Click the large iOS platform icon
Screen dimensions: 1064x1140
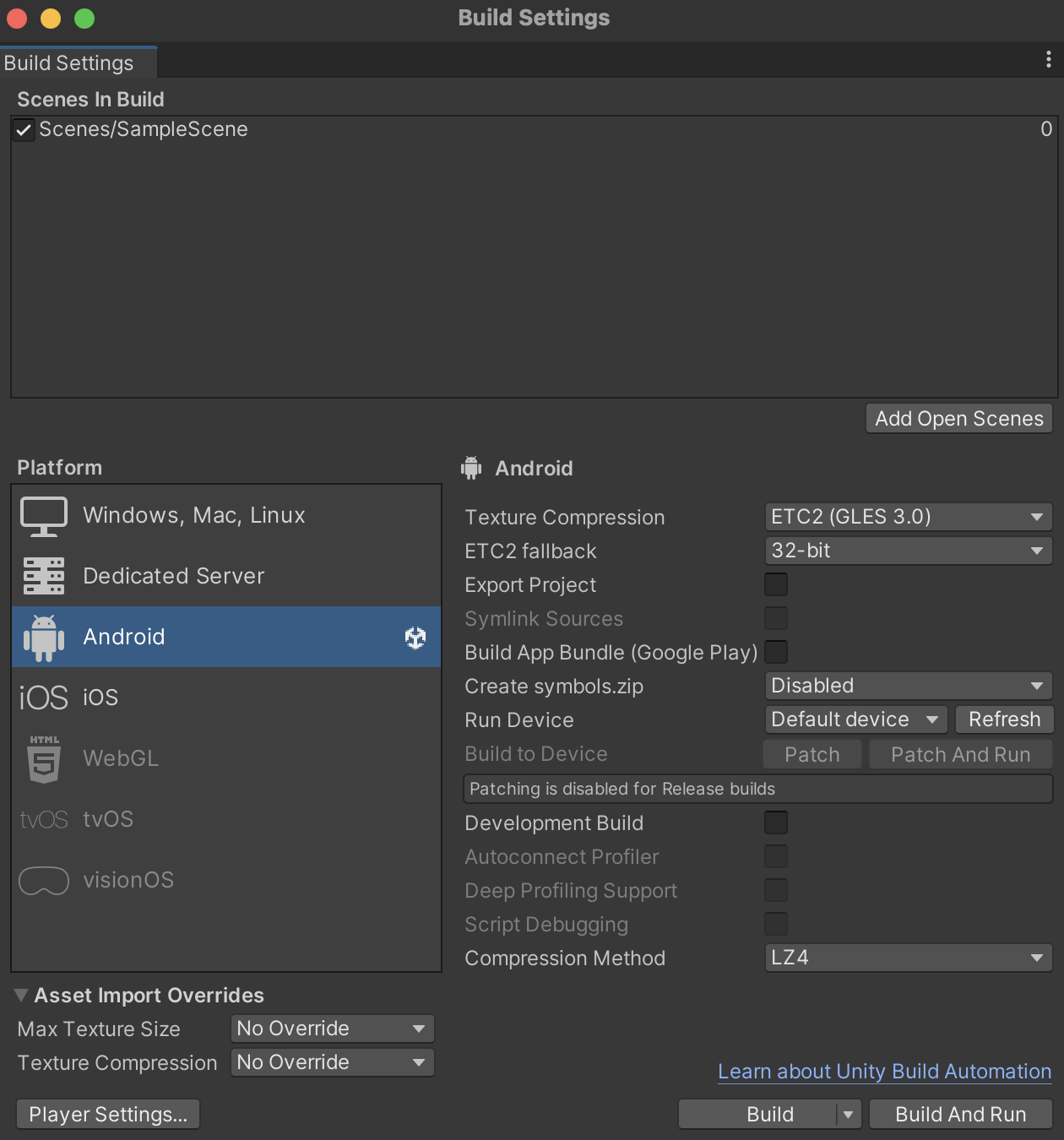[x=44, y=698]
